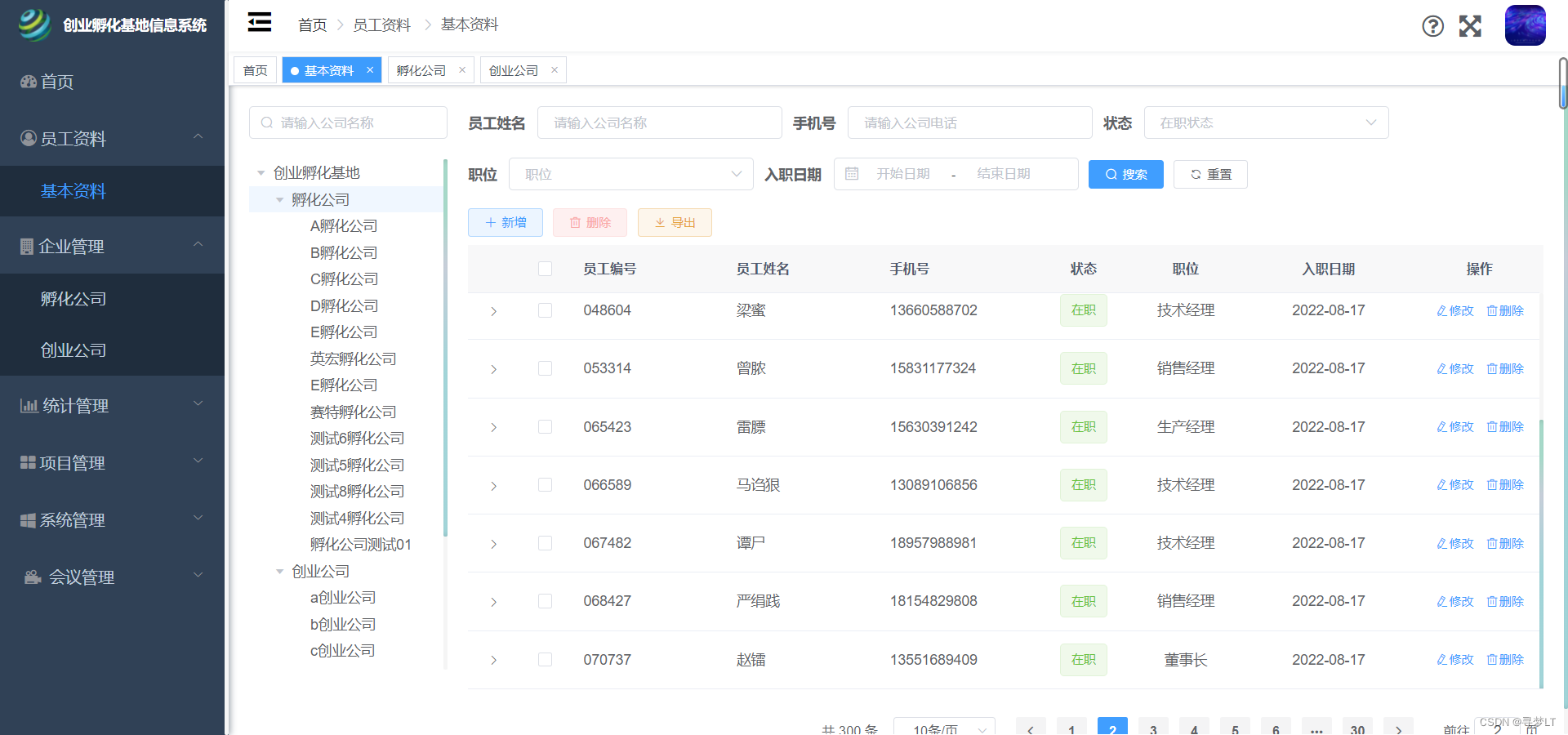This screenshot has height=735, width=1568.
Task: Open 基本资料 in the sidebar
Action: click(112, 191)
